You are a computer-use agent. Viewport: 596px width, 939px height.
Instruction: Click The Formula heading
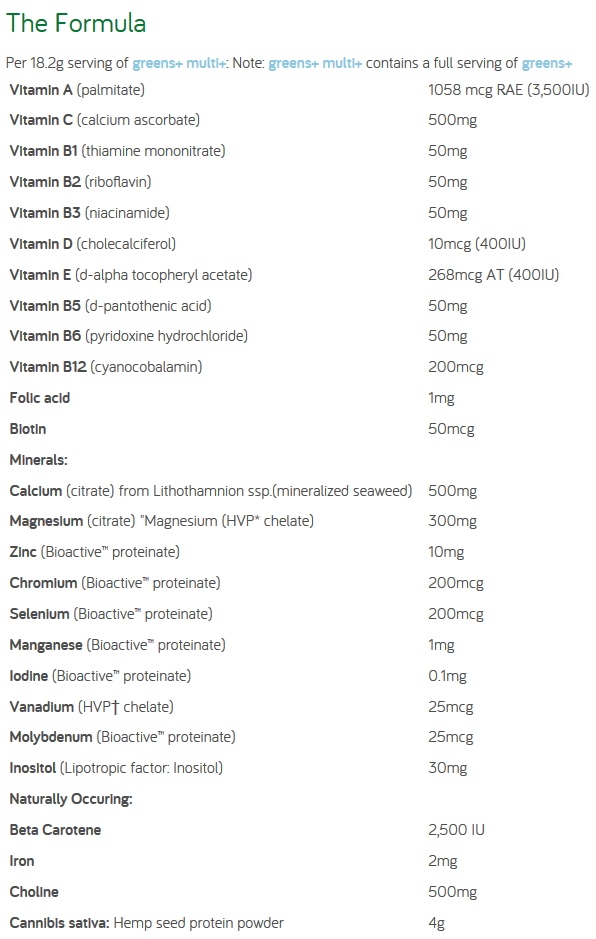point(75,24)
